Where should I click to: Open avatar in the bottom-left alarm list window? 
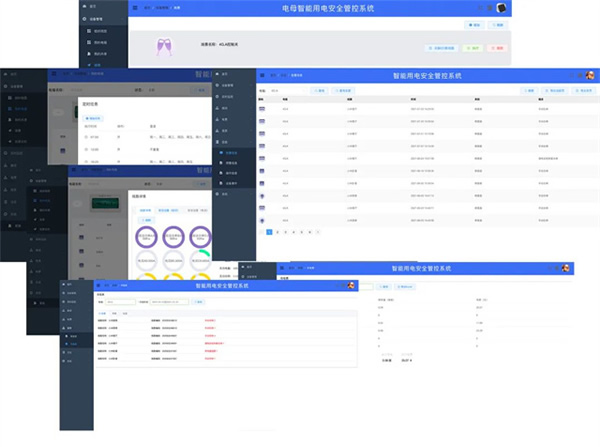point(351,285)
